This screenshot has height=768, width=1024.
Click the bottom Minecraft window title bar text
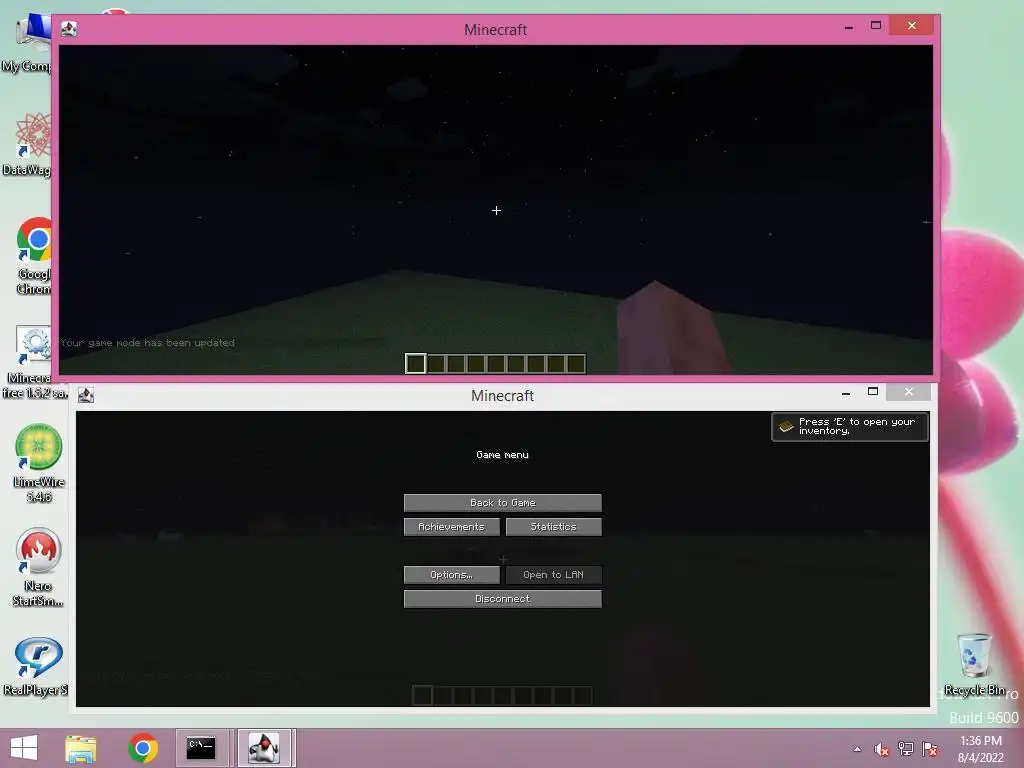[502, 396]
